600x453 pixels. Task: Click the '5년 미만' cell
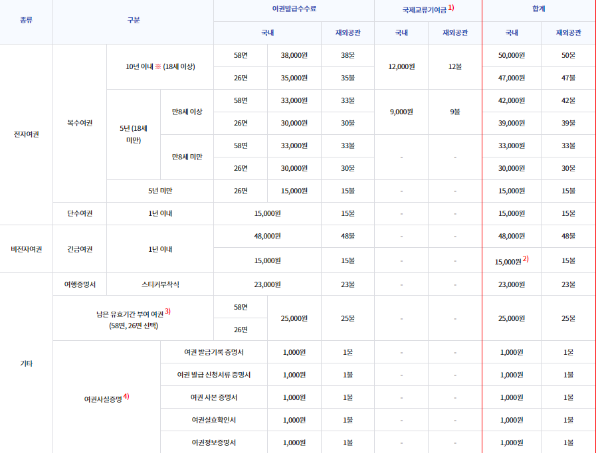coord(160,191)
